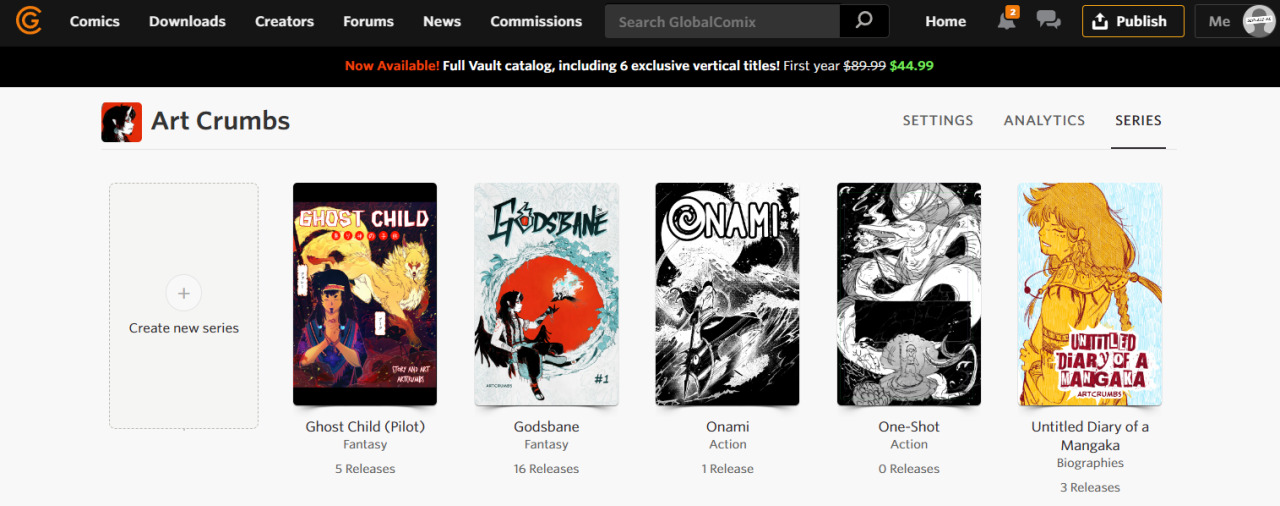Screen dimensions: 1280x506
Task: Switch to the Settings tab
Action: click(x=938, y=120)
